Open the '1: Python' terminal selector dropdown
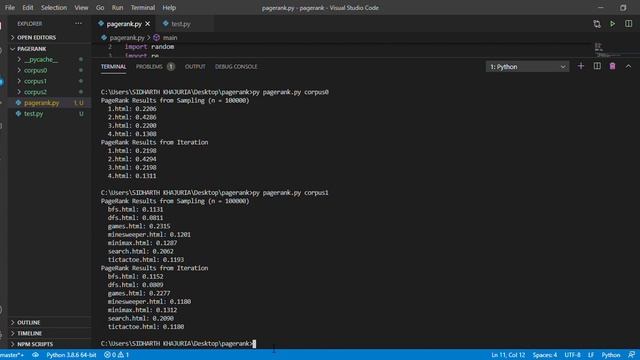The image size is (640, 360). coord(527,67)
